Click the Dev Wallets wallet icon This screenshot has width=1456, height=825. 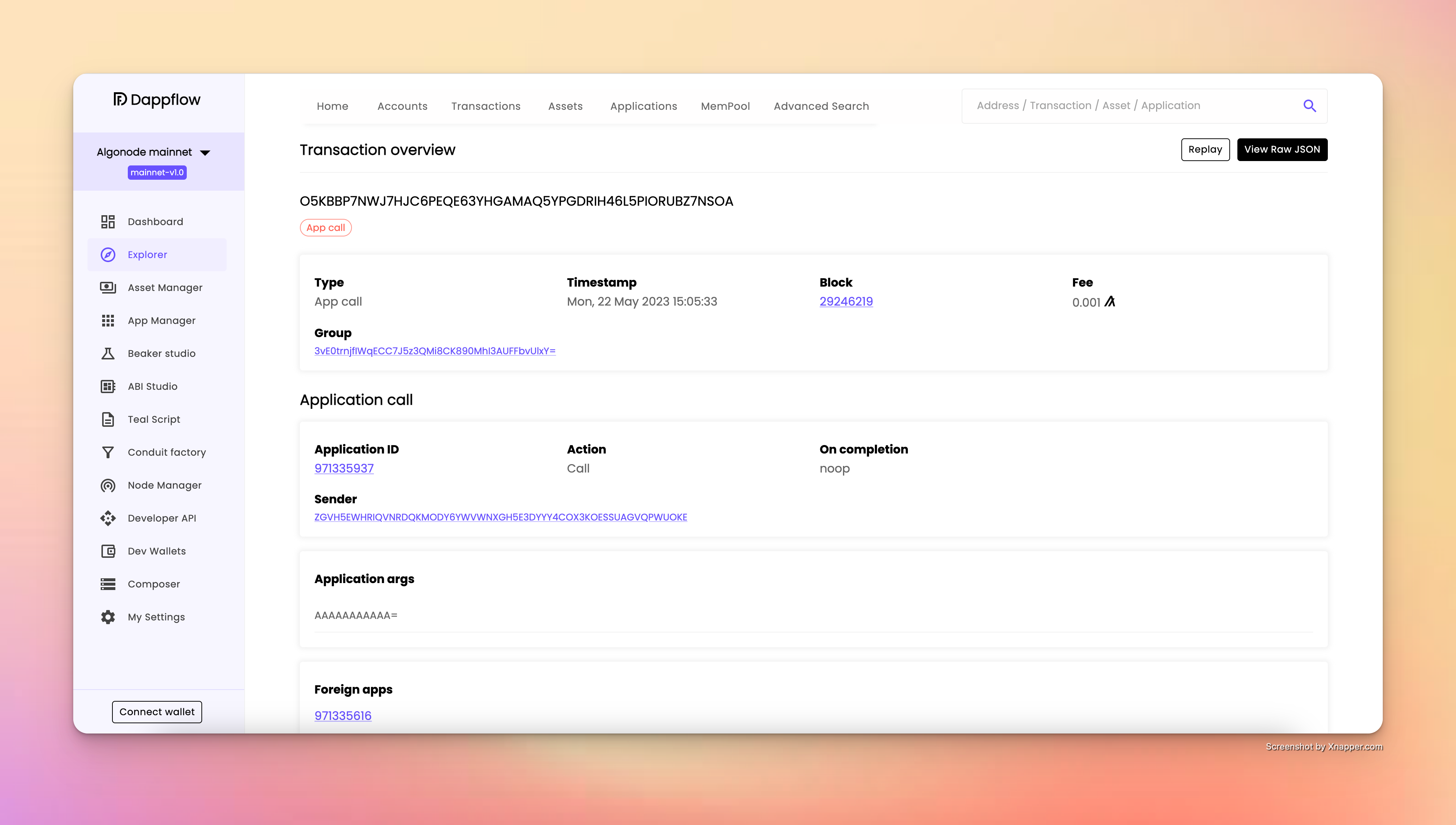coord(108,551)
